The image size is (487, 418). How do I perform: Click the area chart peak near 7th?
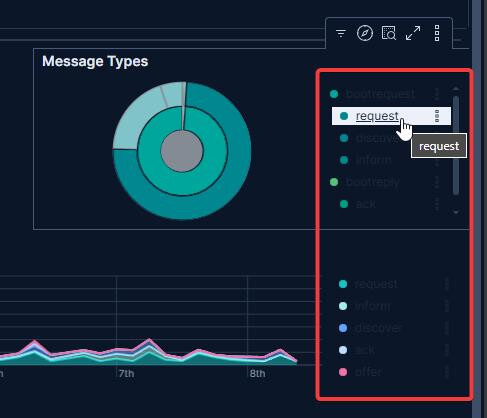tap(149, 340)
